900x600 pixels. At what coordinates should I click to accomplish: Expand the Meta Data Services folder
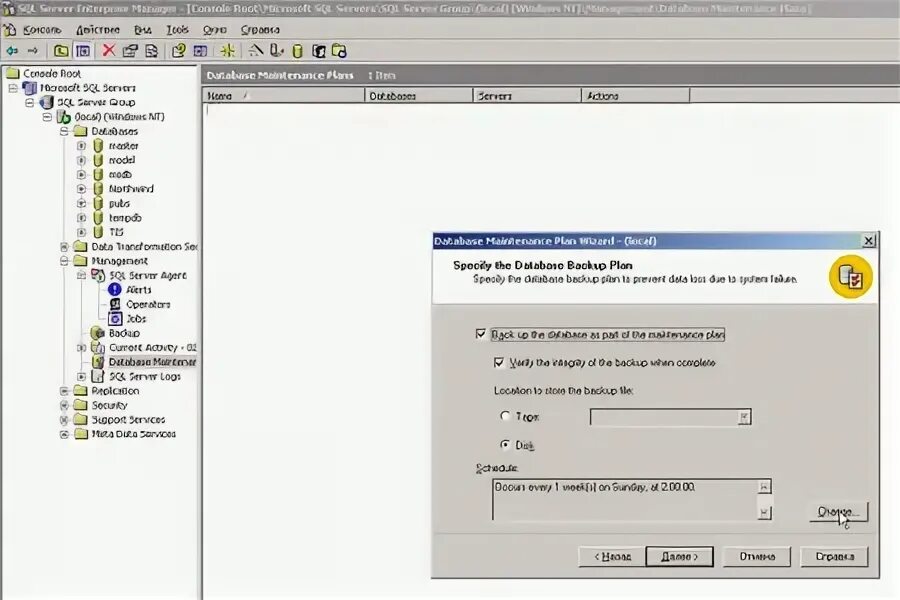click(x=64, y=434)
